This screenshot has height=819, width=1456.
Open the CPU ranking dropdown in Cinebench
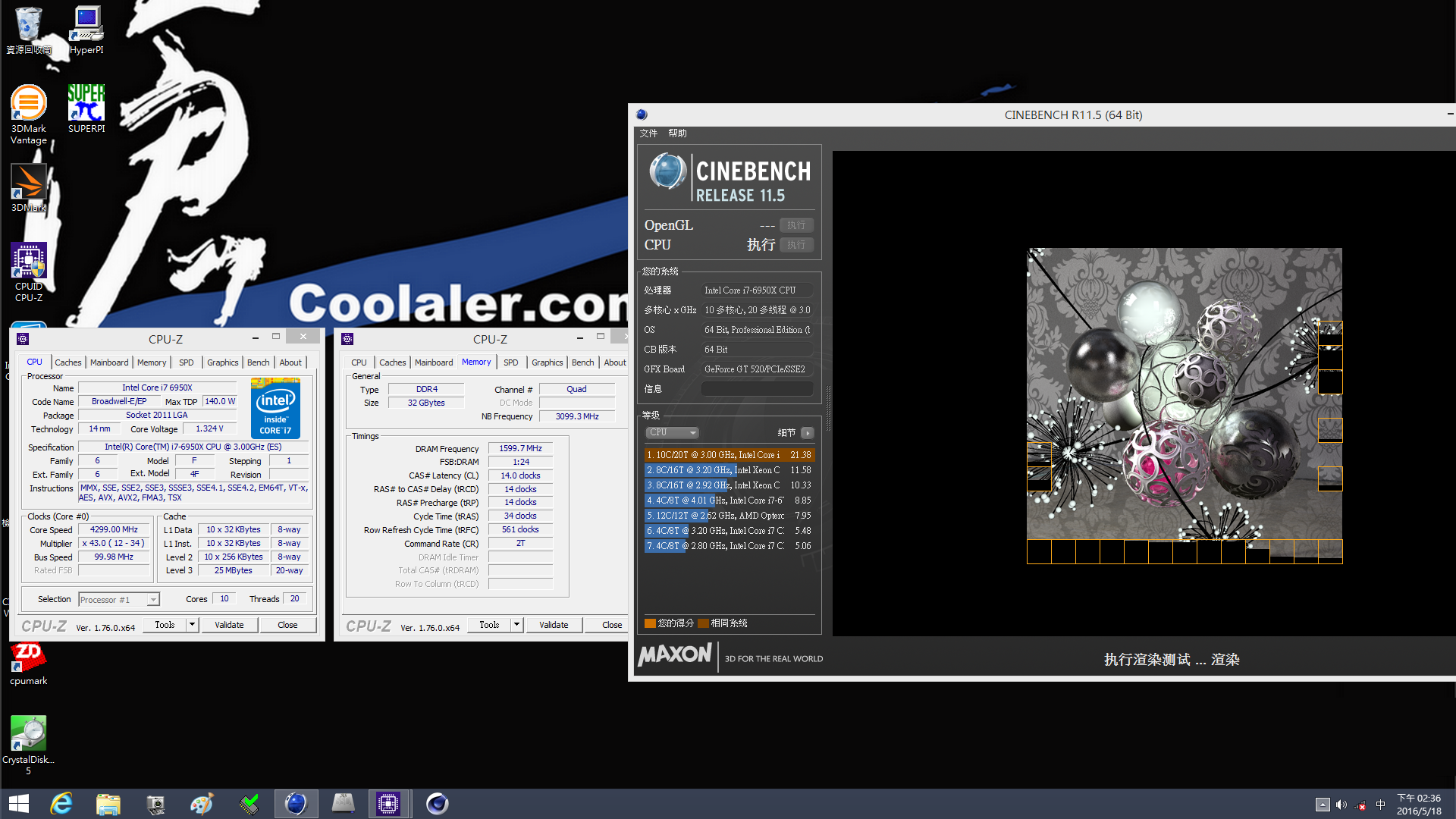click(x=673, y=432)
